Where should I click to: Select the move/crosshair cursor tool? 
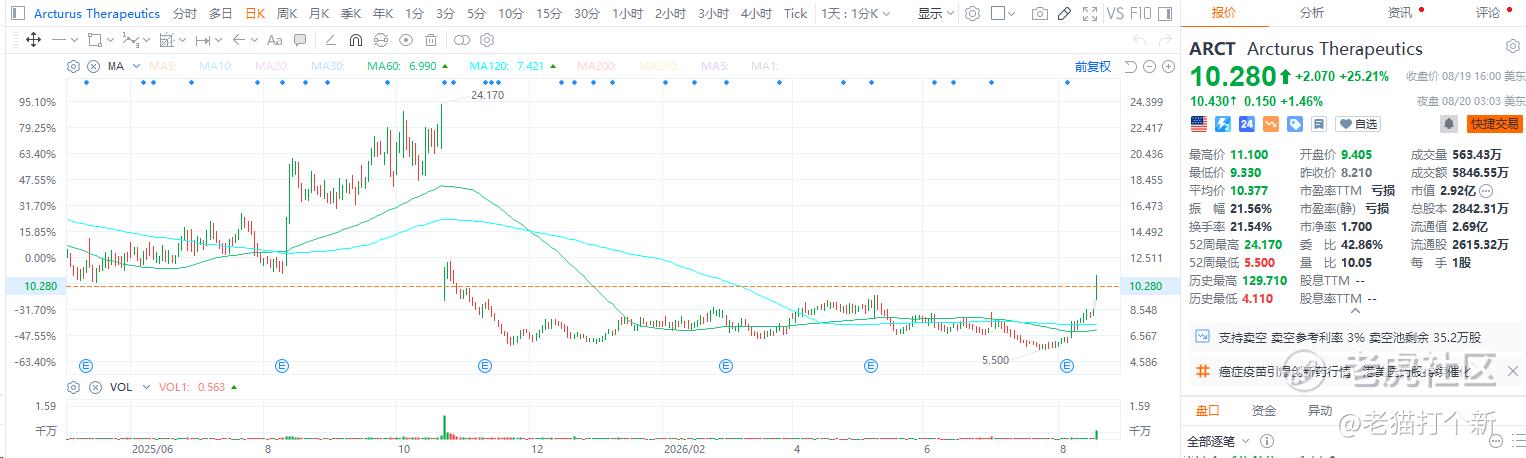click(33, 40)
